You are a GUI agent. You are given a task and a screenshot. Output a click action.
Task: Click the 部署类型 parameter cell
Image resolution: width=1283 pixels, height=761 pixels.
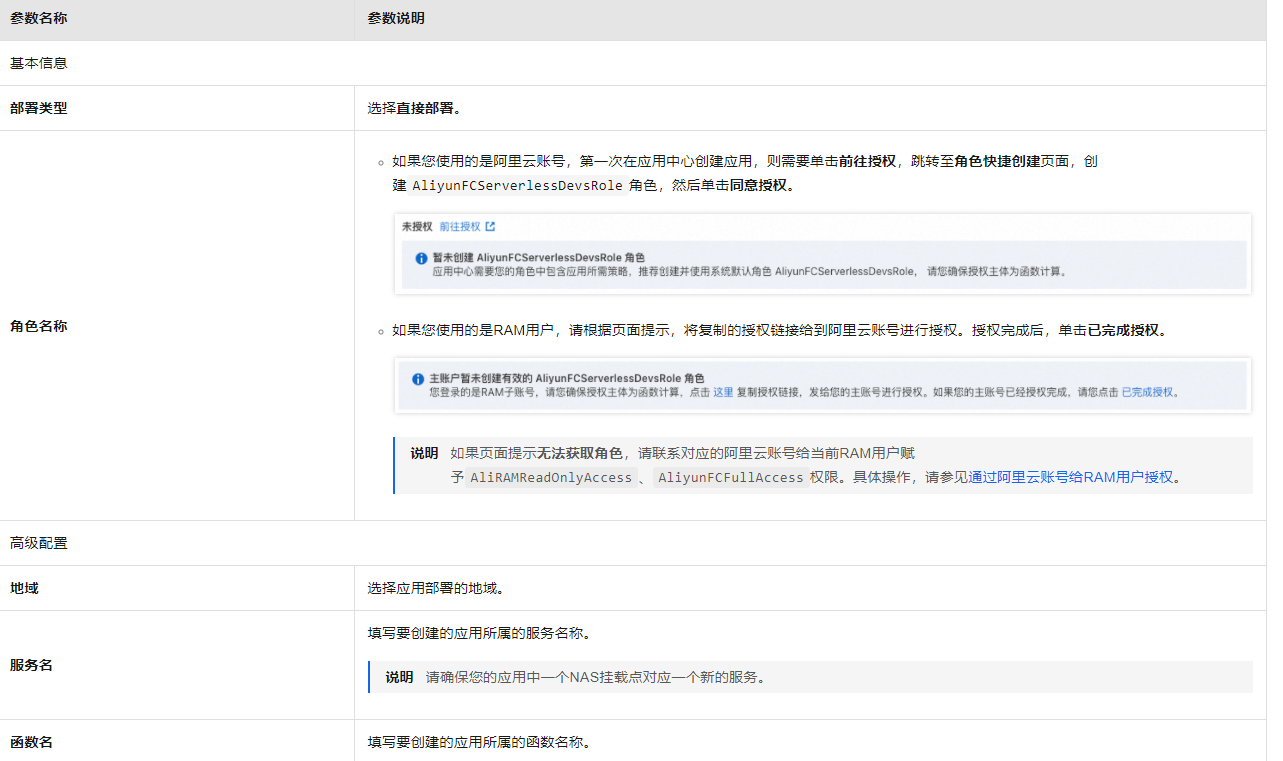tap(177, 108)
